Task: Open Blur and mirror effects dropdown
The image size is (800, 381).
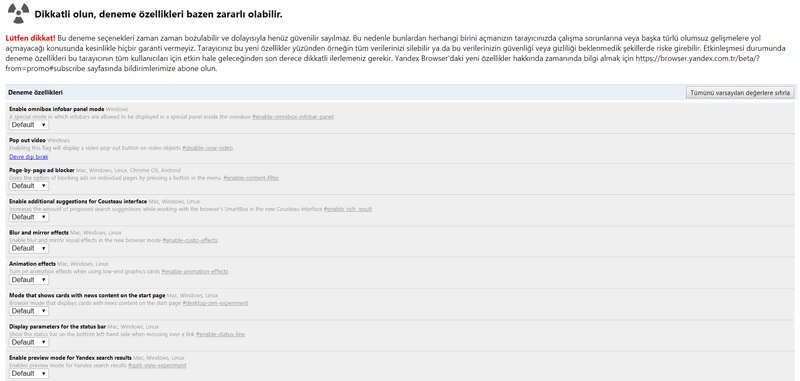Action: point(29,248)
